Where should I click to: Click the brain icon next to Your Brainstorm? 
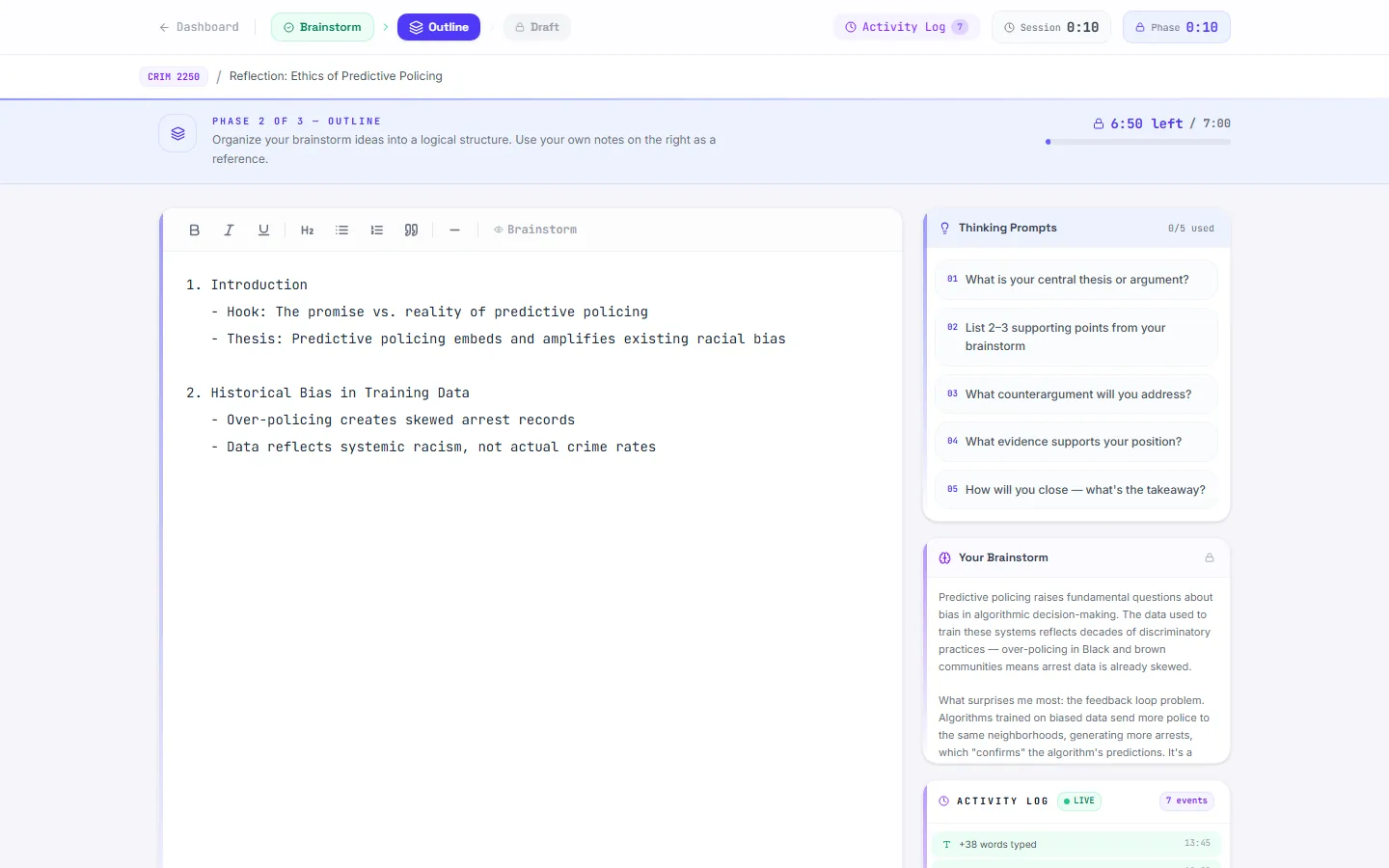coord(944,557)
